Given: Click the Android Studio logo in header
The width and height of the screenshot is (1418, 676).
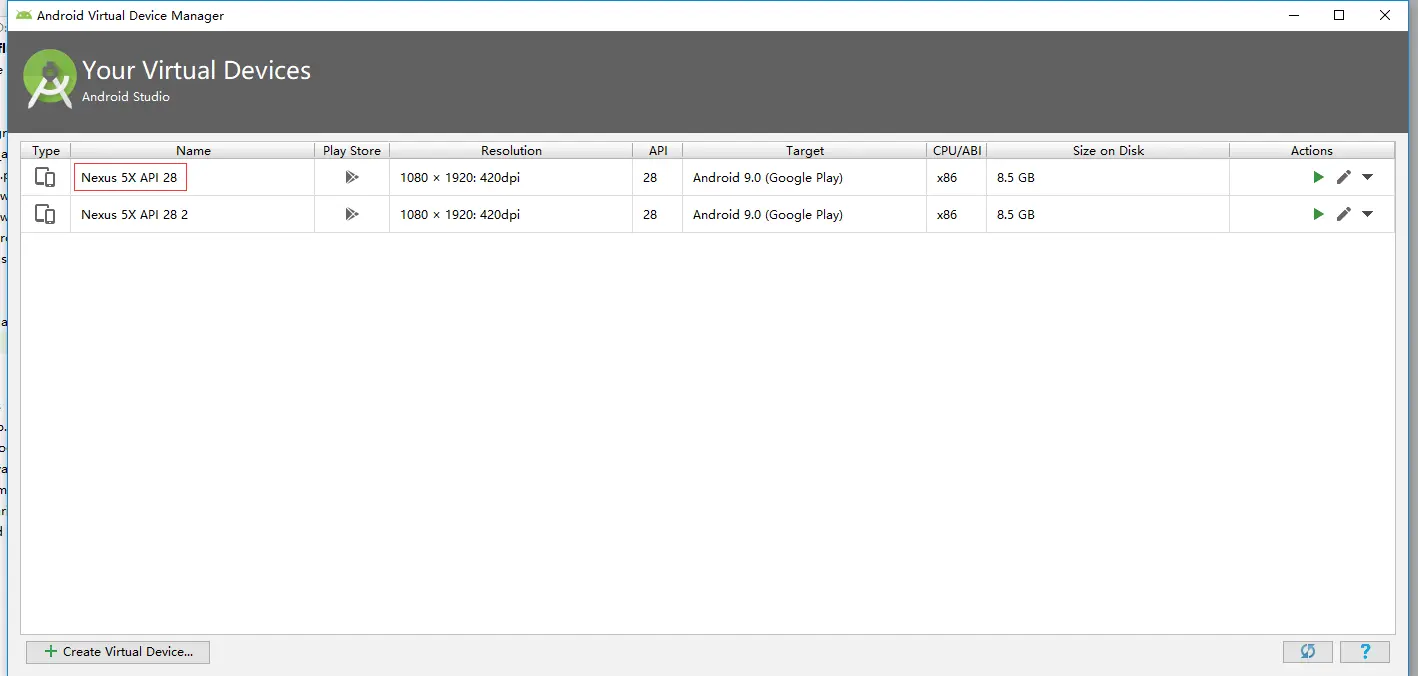Looking at the screenshot, I should coord(50,78).
